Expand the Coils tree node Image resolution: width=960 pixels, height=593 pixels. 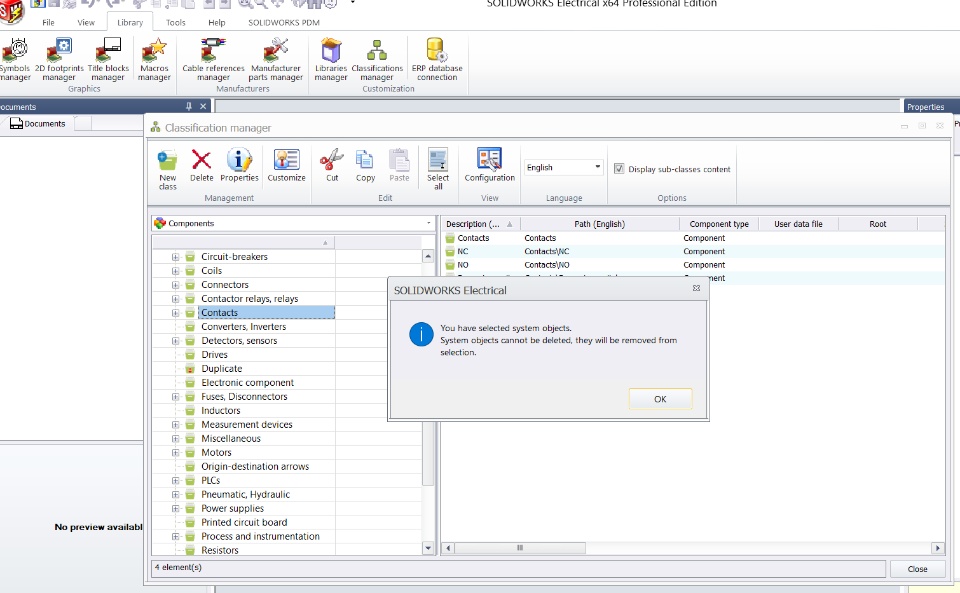(x=176, y=271)
